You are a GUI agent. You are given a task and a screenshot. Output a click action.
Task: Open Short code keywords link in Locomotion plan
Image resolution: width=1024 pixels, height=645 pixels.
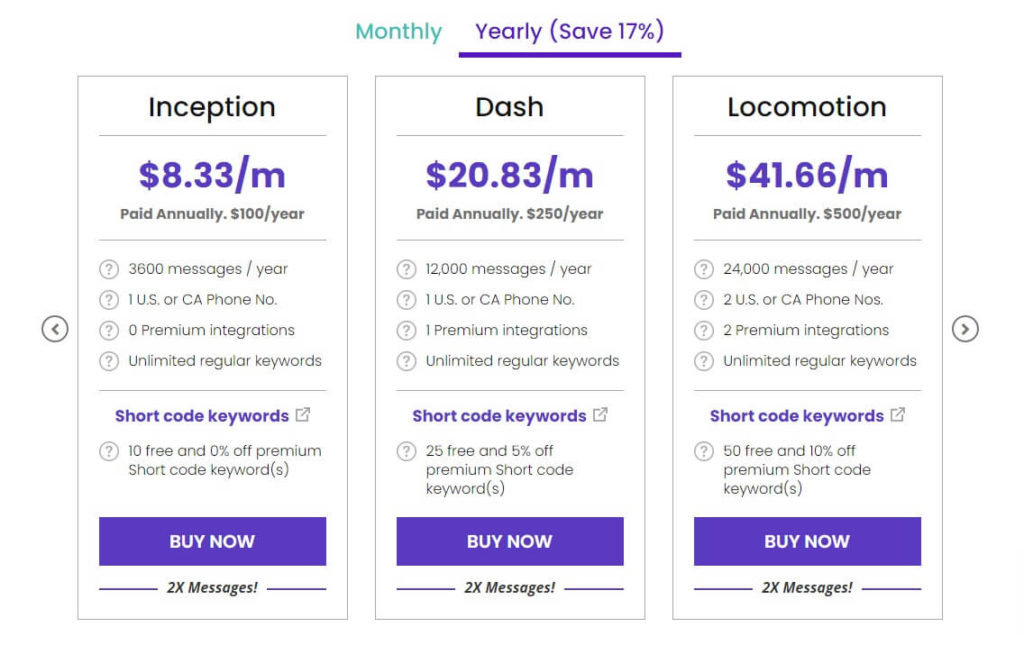click(x=797, y=416)
